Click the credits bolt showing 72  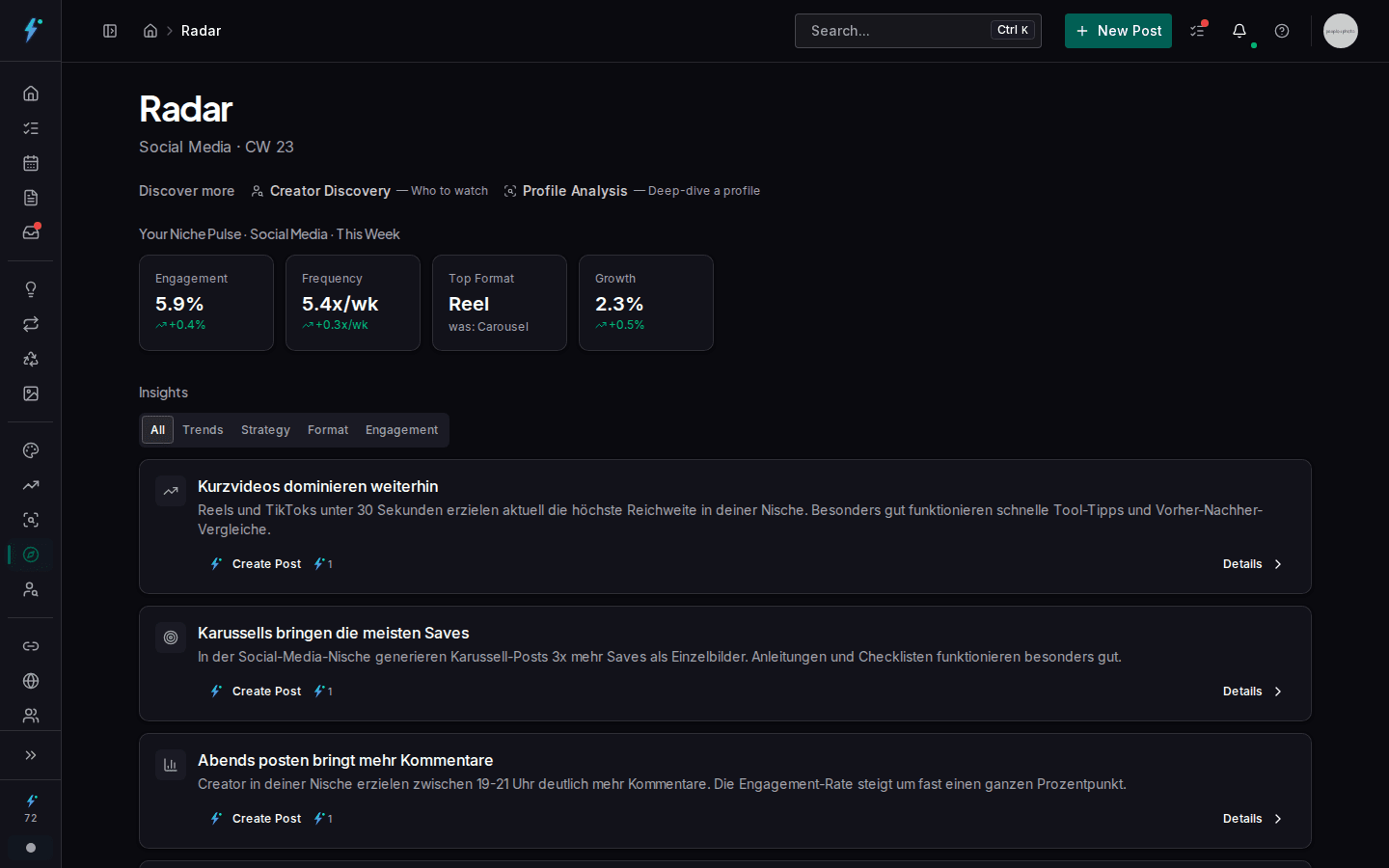(x=31, y=808)
